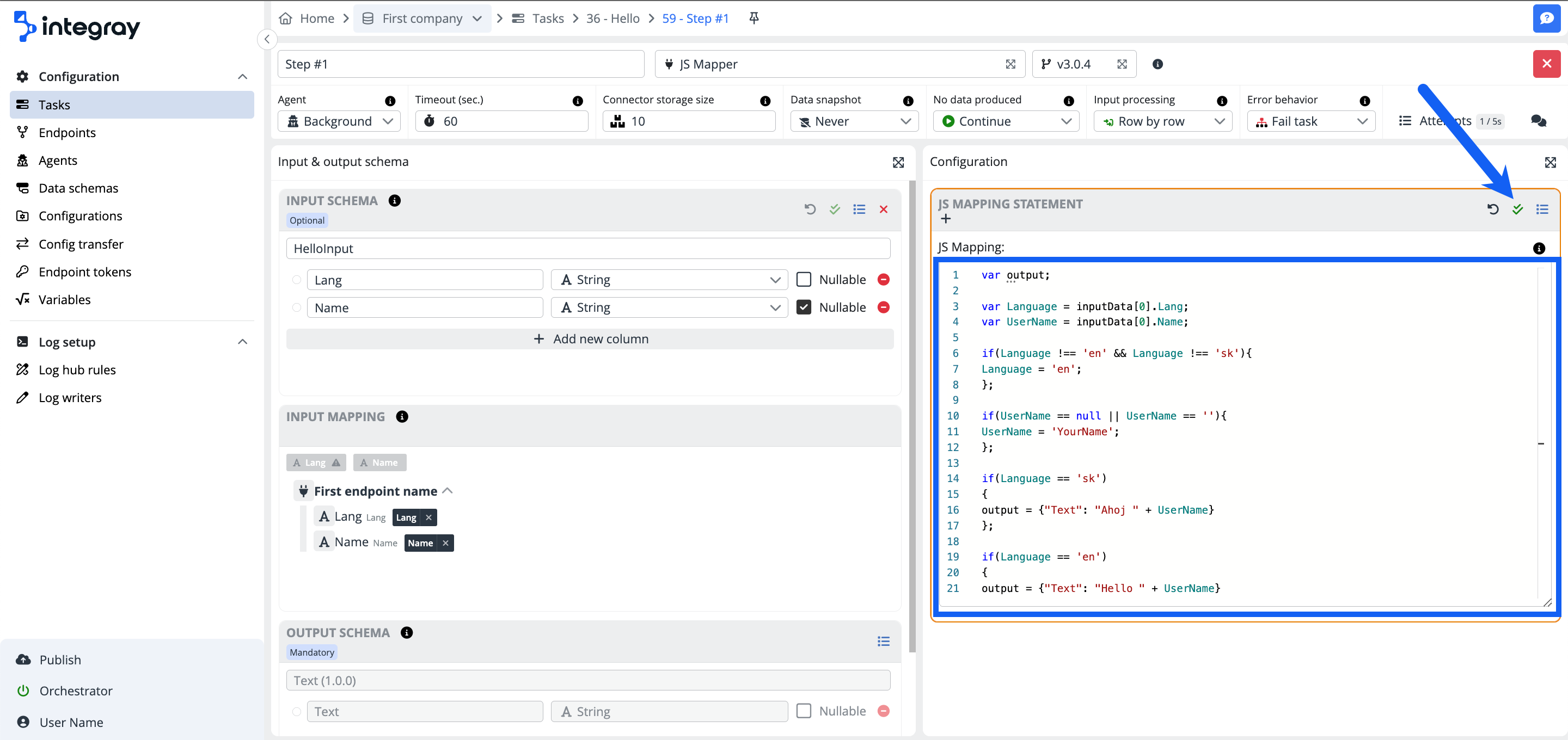This screenshot has width=1568, height=740.
Task: Select the radio button next to Lang
Action: (x=296, y=280)
